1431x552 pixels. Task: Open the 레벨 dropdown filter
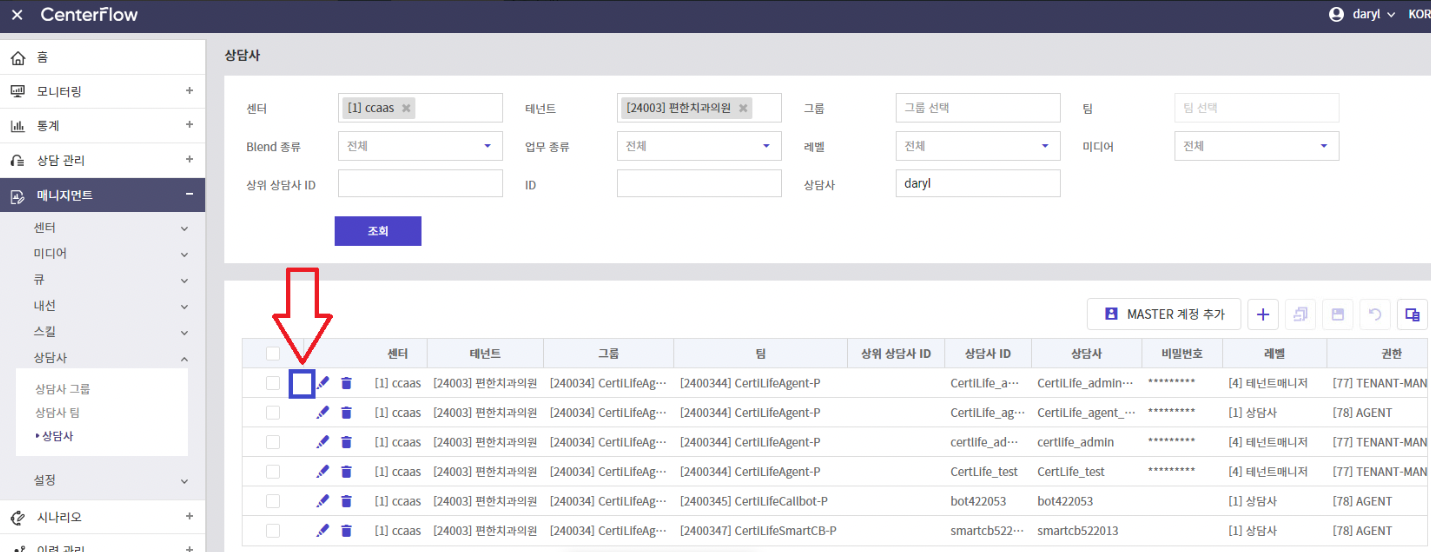pos(977,146)
